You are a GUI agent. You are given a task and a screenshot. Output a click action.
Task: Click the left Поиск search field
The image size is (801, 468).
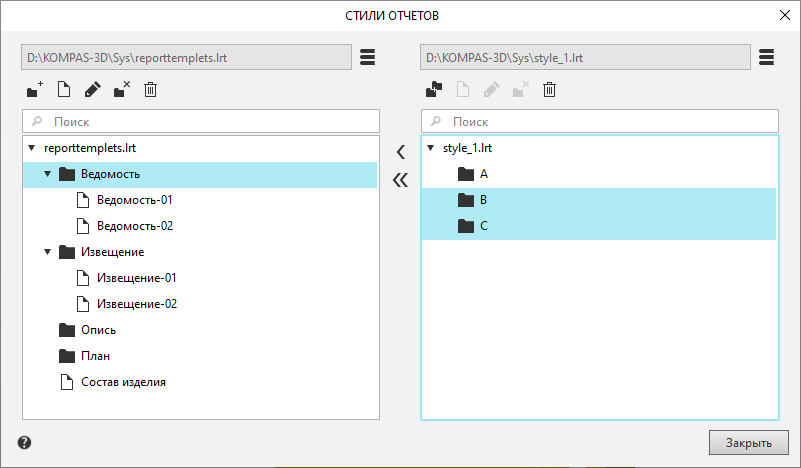point(212,121)
